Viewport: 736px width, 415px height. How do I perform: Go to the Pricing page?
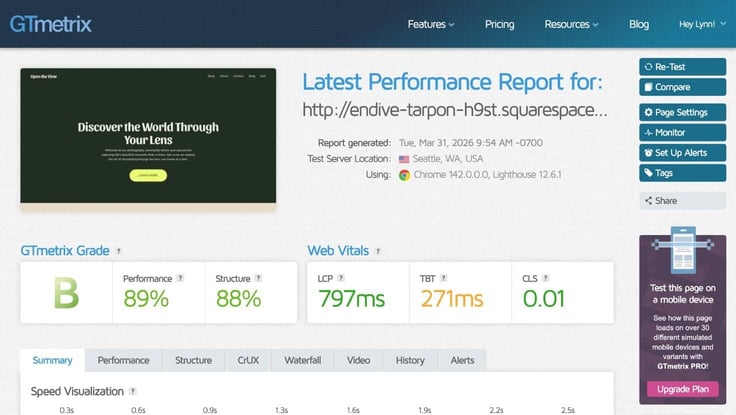pos(499,24)
